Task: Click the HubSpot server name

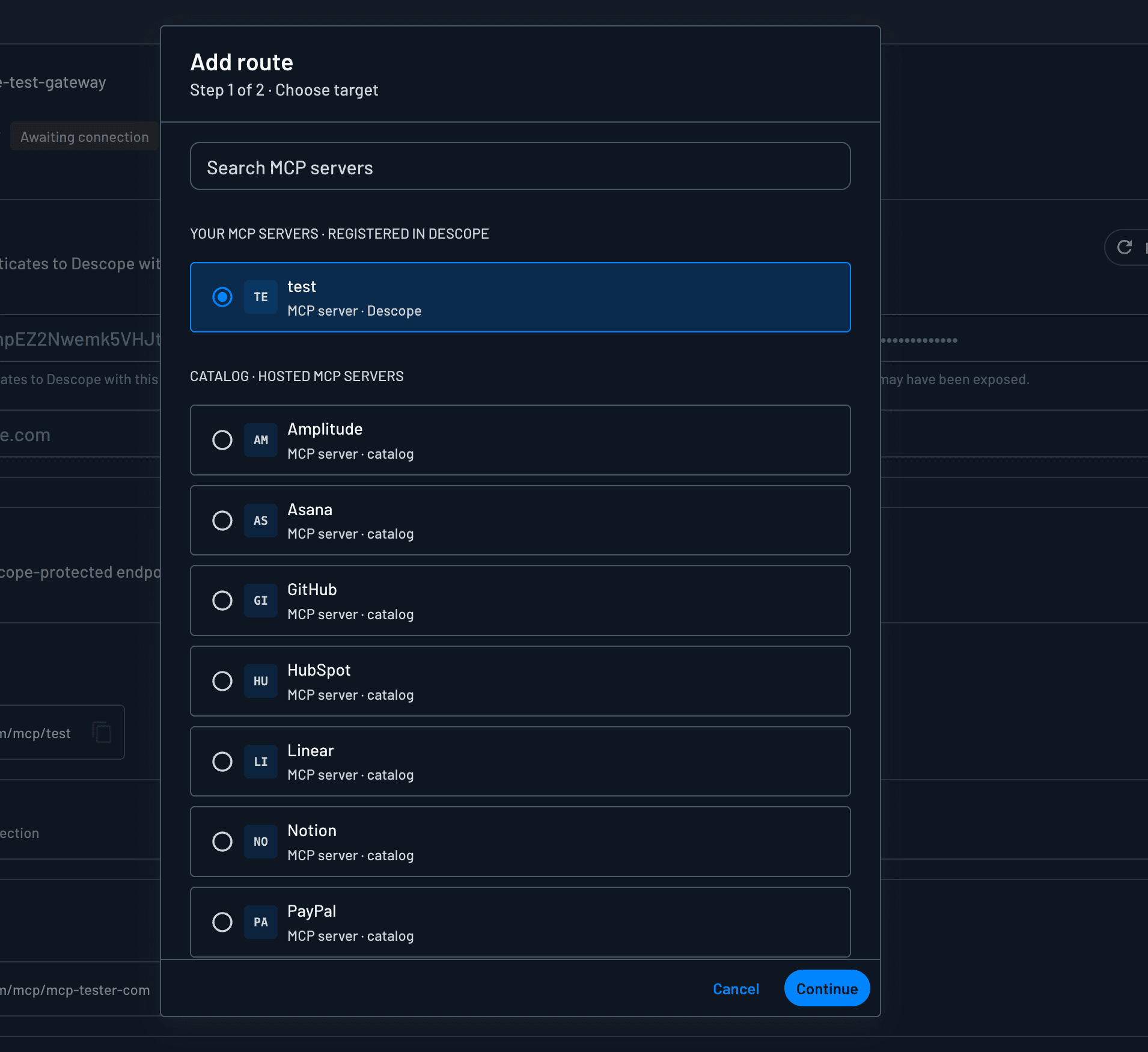Action: [x=319, y=670]
